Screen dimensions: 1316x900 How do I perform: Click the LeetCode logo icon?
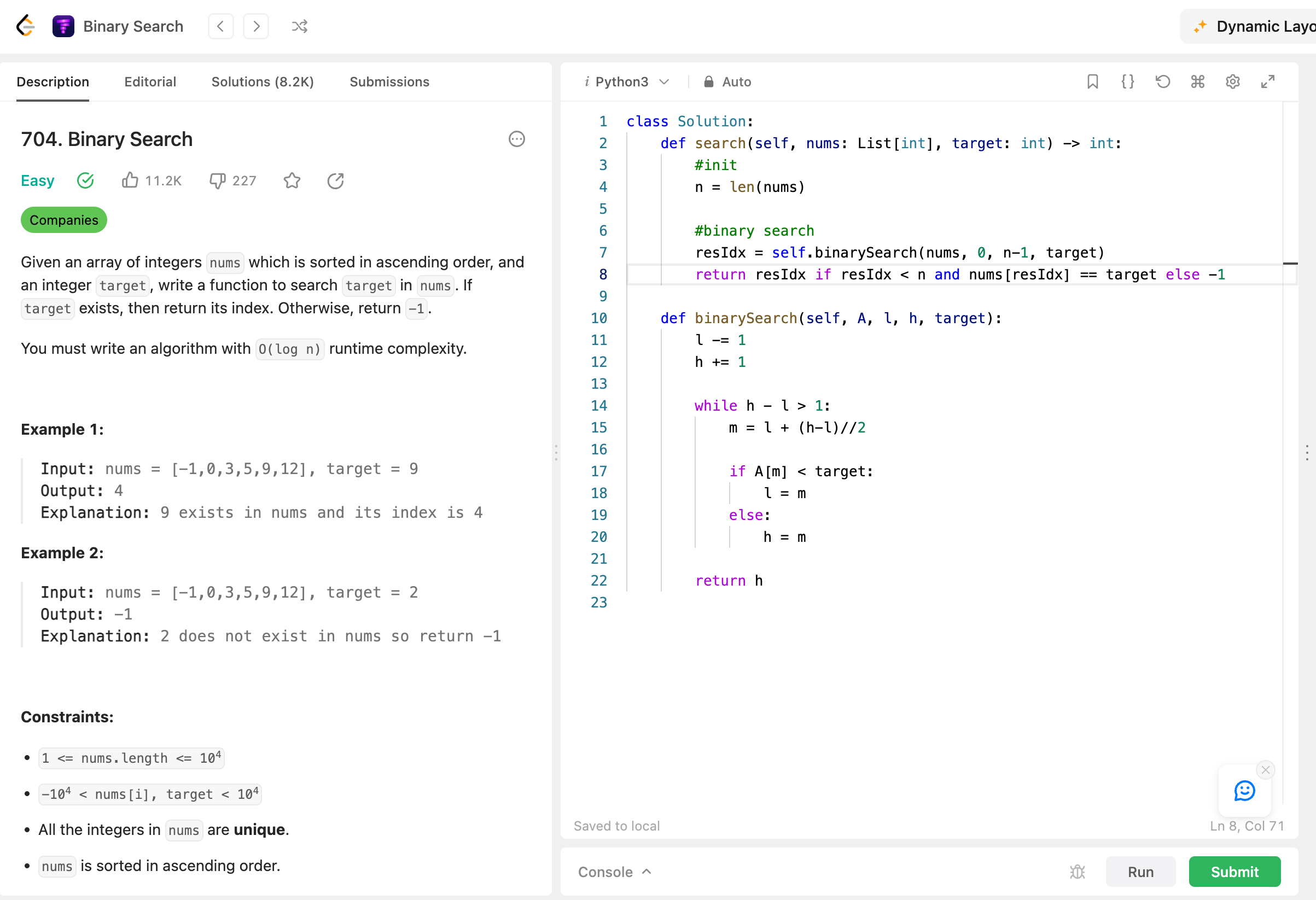tap(26, 26)
